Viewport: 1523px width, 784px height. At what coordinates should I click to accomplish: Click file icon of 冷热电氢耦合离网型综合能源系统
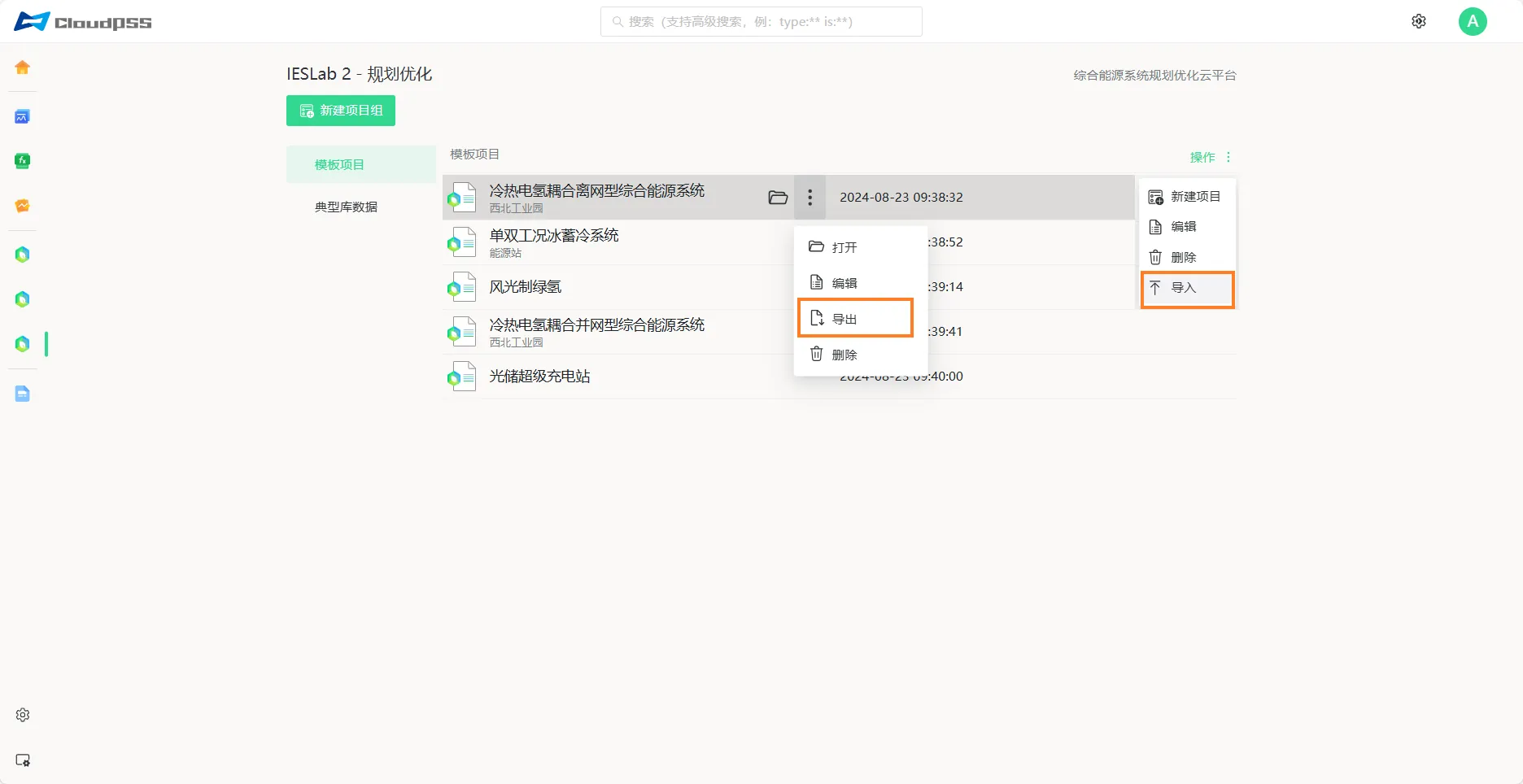click(x=462, y=198)
